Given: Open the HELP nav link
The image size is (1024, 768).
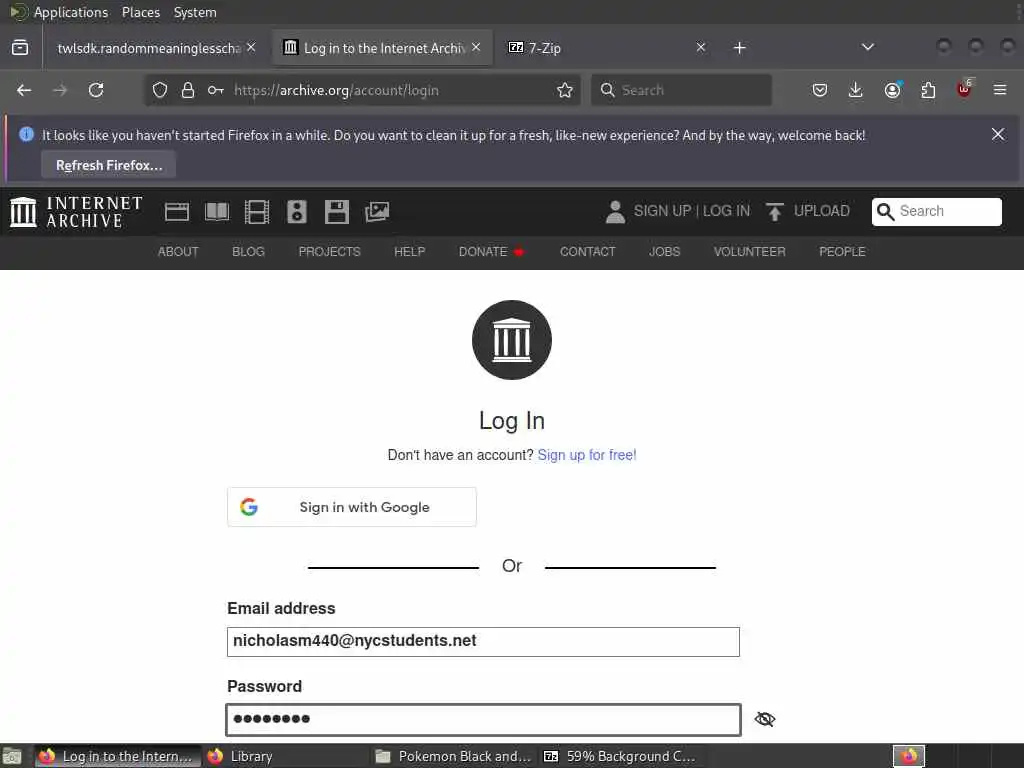Looking at the screenshot, I should click(x=409, y=252).
